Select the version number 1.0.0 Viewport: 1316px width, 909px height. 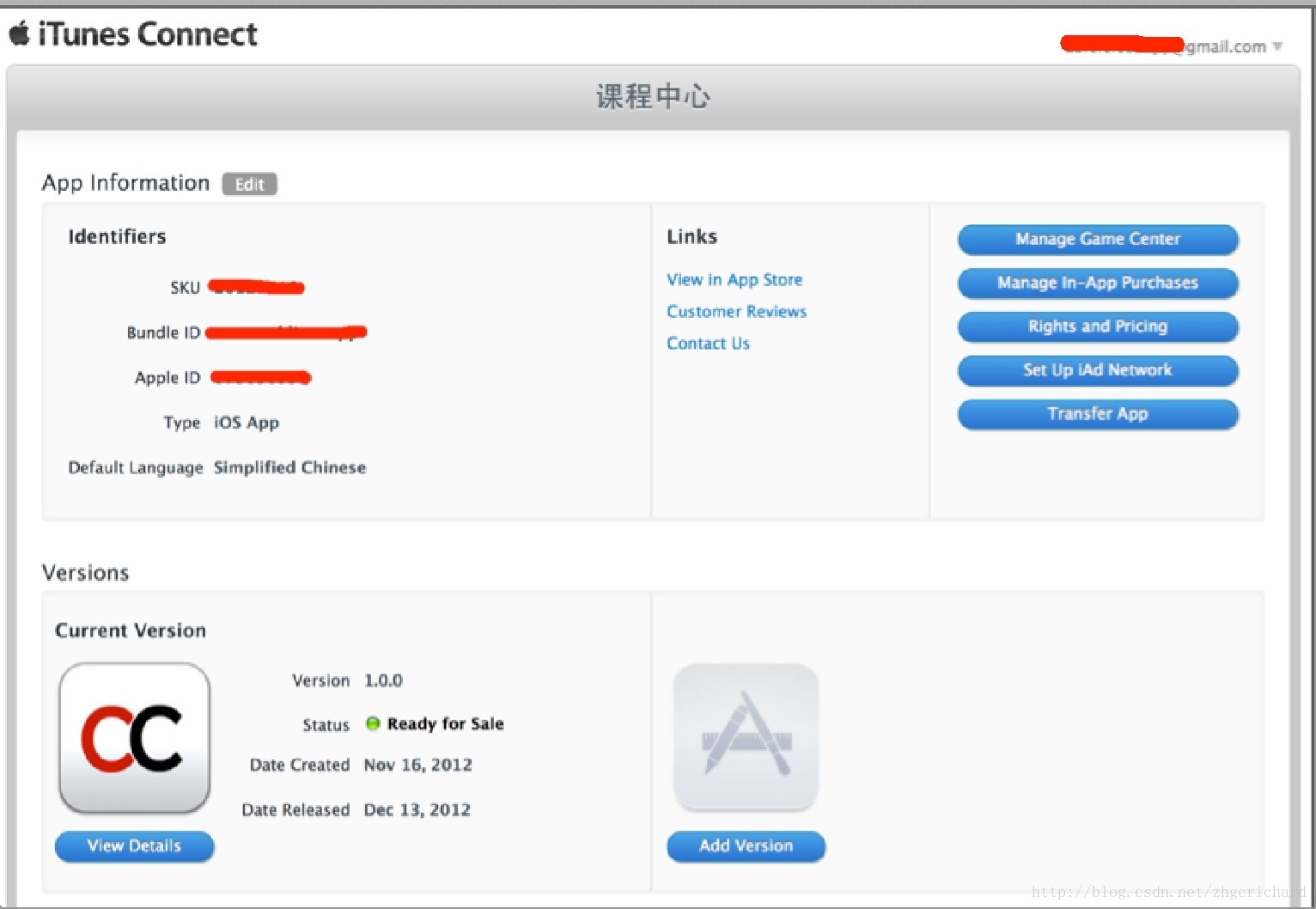pos(383,680)
